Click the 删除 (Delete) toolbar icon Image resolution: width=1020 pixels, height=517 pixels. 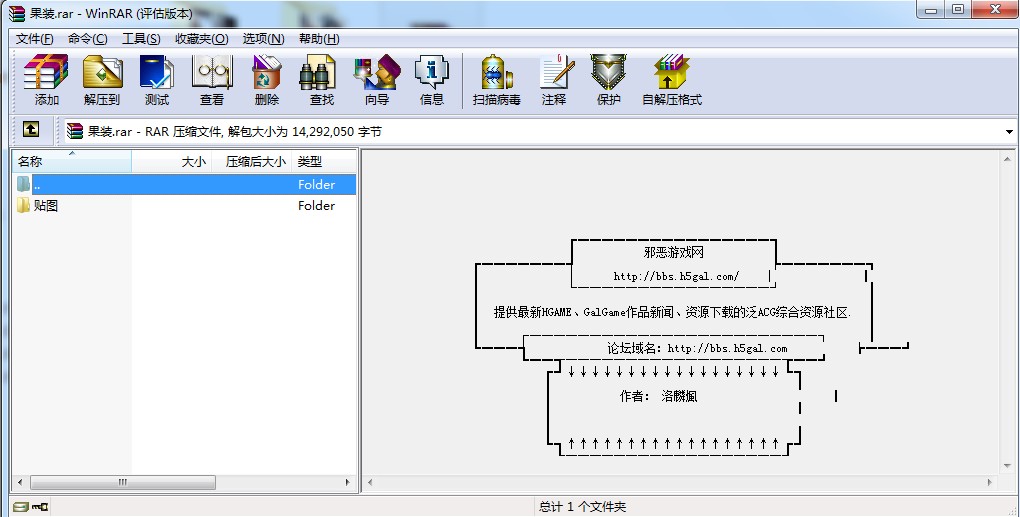coord(267,73)
